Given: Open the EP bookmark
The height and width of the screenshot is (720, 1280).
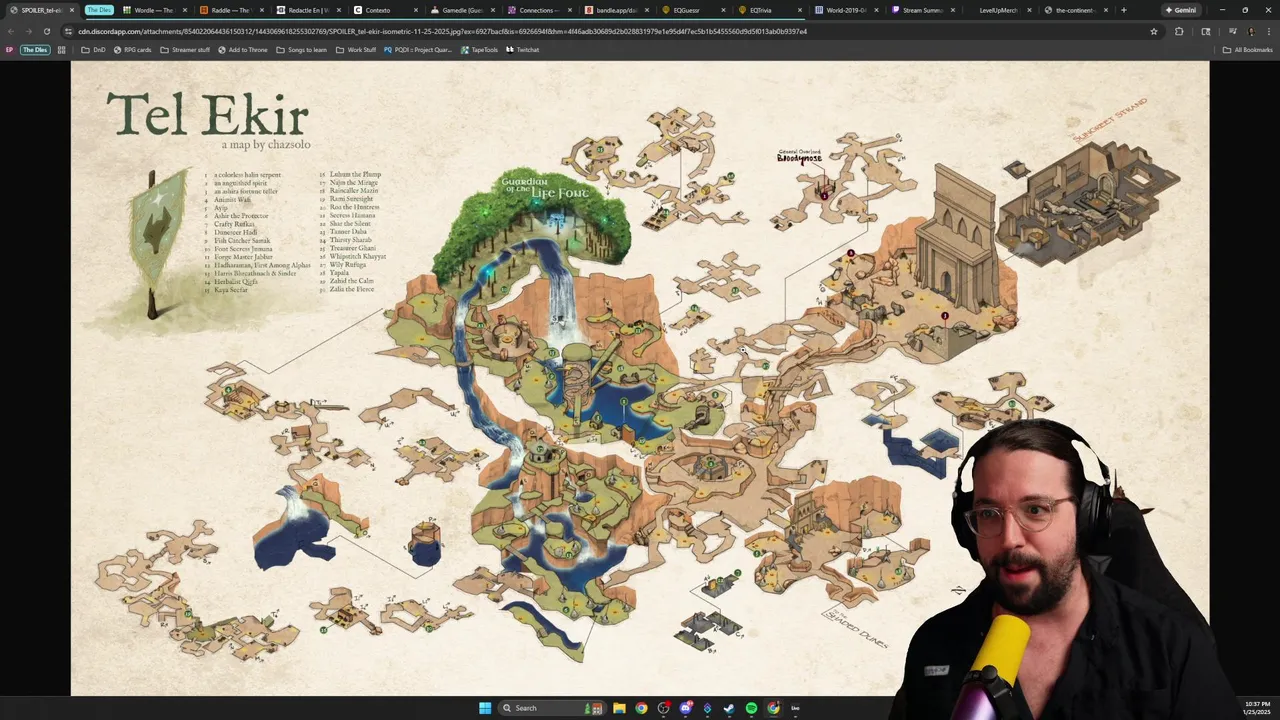Looking at the screenshot, I should [9, 49].
